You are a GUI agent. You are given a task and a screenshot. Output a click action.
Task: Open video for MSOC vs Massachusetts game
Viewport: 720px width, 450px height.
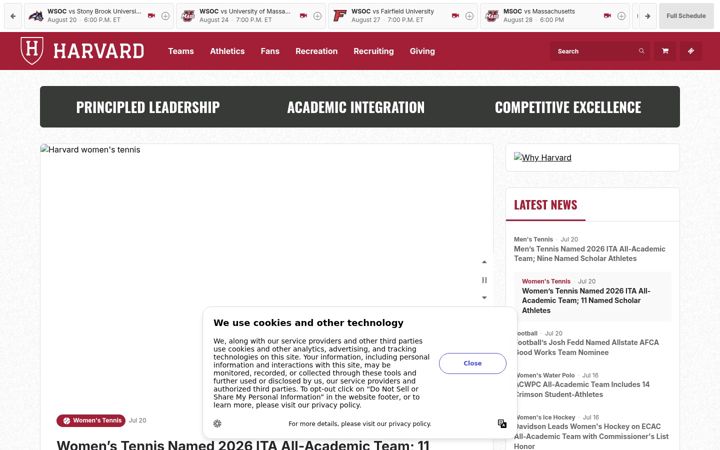[x=607, y=16]
